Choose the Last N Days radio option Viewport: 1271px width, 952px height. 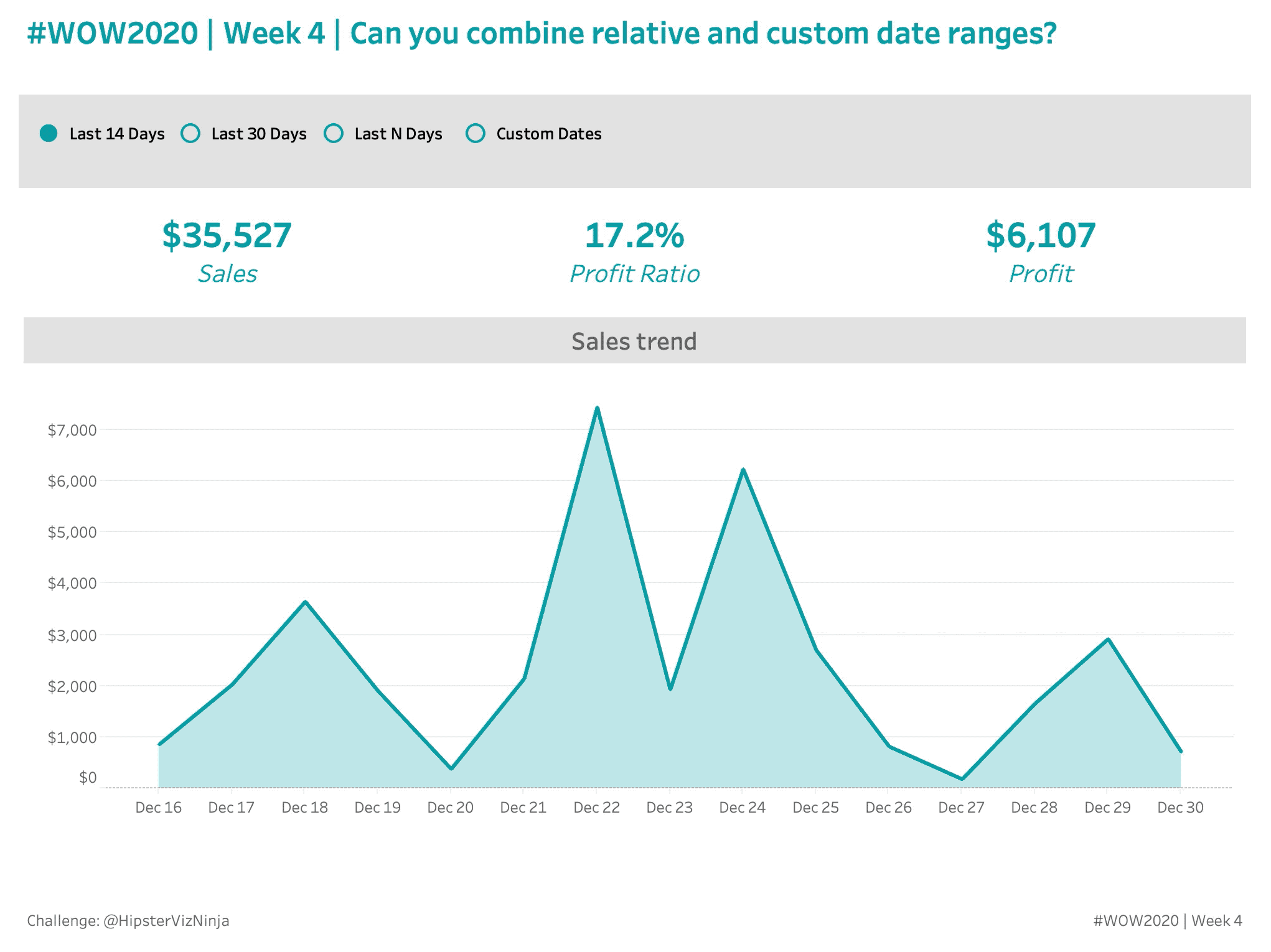click(334, 134)
